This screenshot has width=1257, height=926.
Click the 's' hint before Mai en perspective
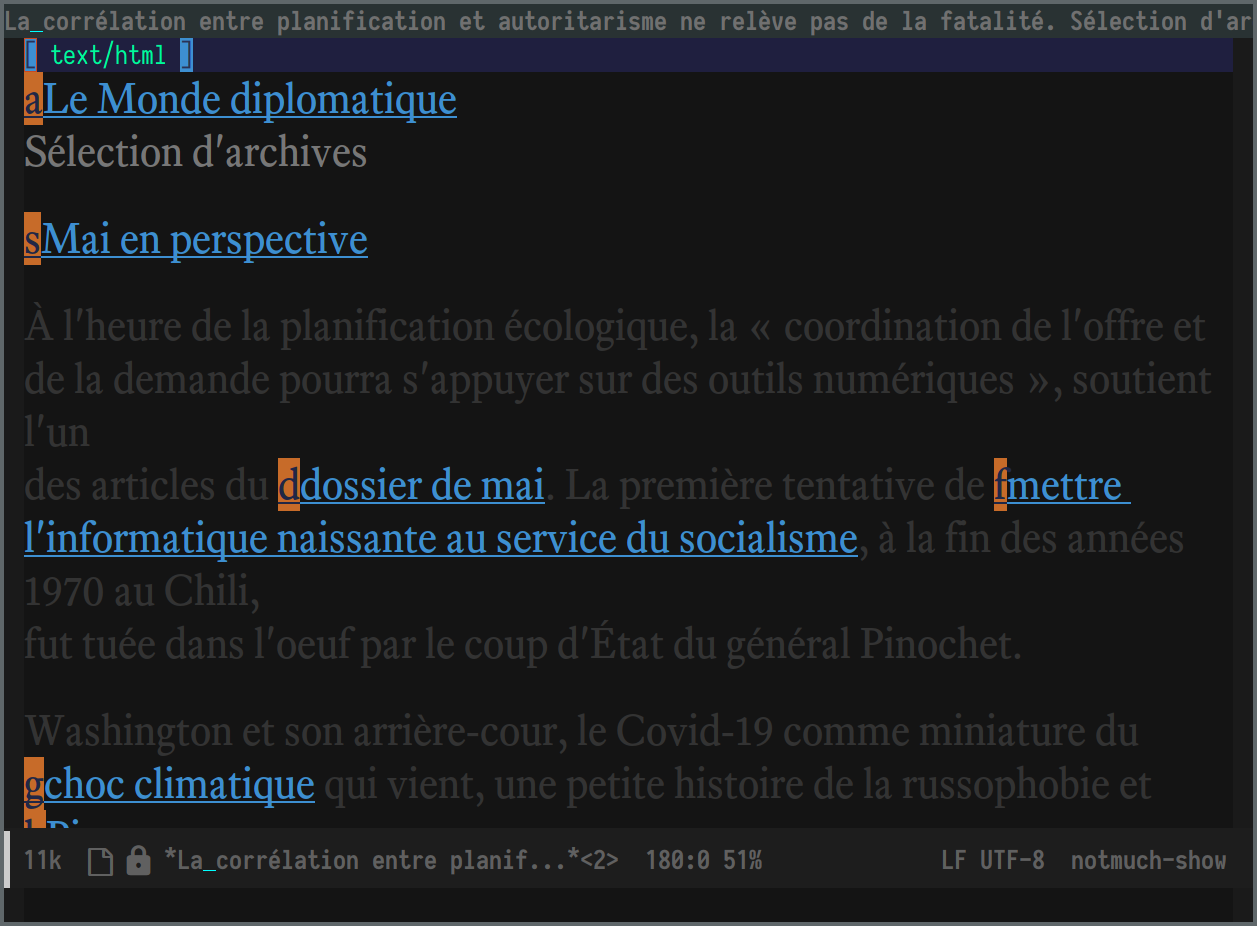click(33, 240)
